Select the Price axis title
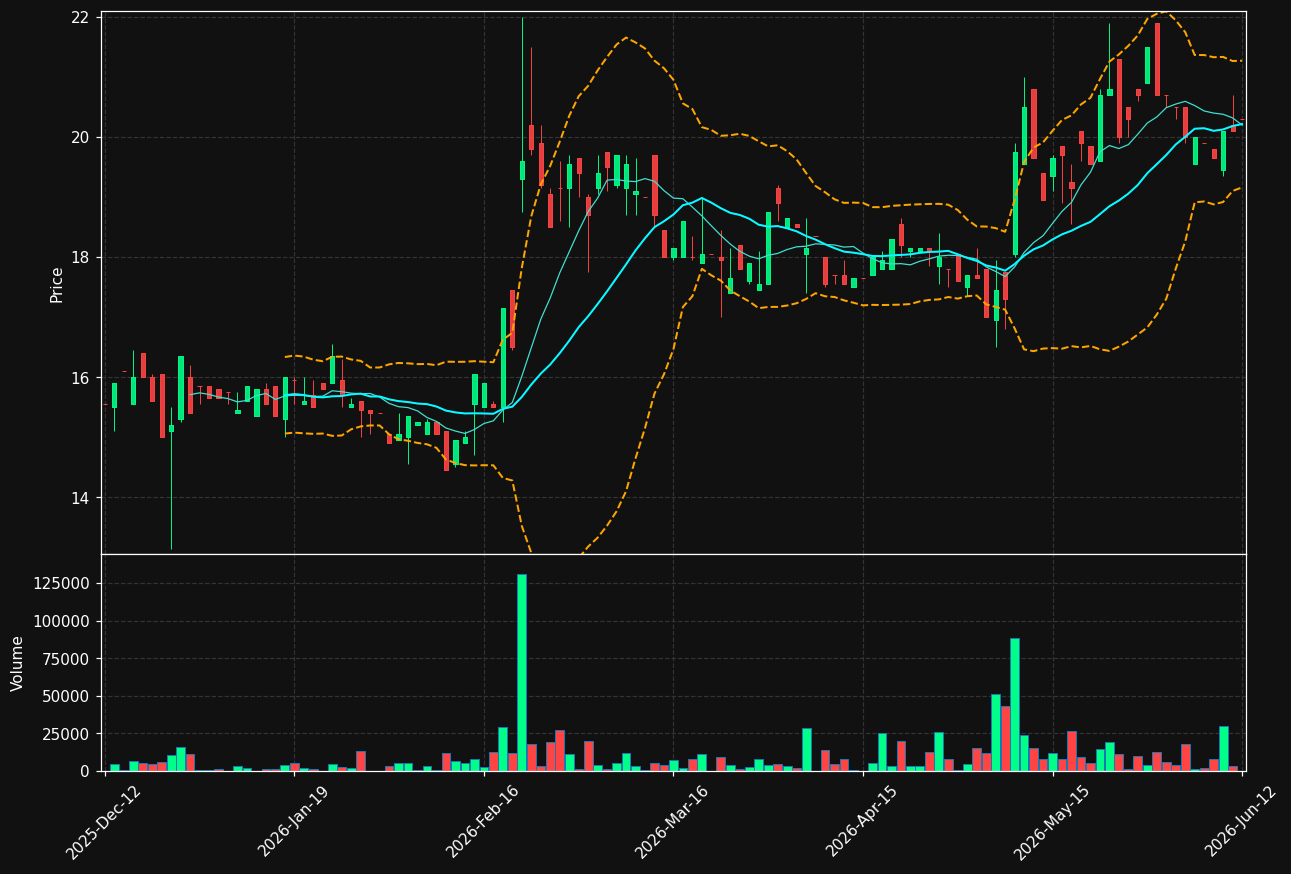This screenshot has width=1291, height=874. point(57,284)
